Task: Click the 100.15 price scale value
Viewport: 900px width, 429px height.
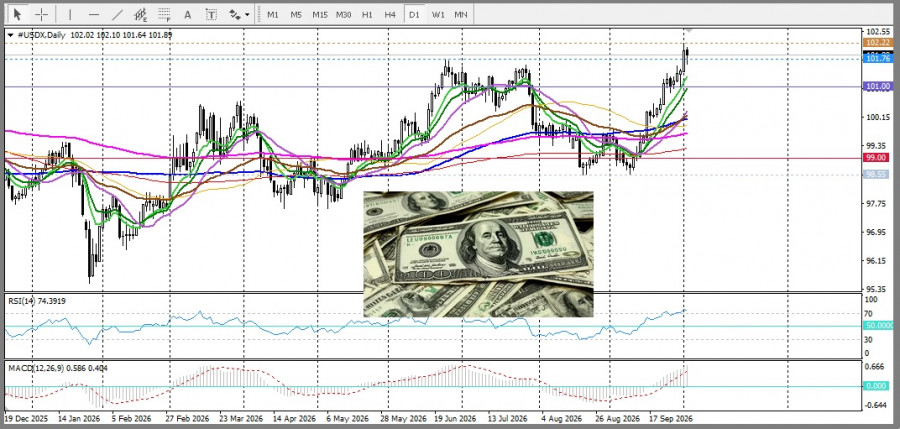Action: [x=878, y=117]
